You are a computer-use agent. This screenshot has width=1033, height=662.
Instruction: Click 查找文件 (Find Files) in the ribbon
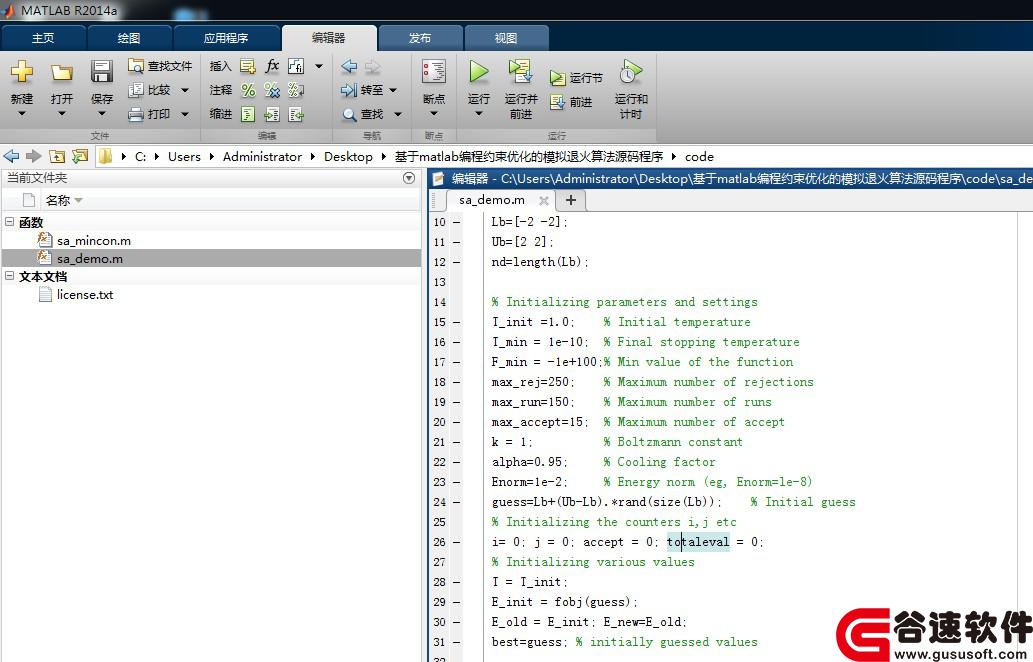point(160,66)
